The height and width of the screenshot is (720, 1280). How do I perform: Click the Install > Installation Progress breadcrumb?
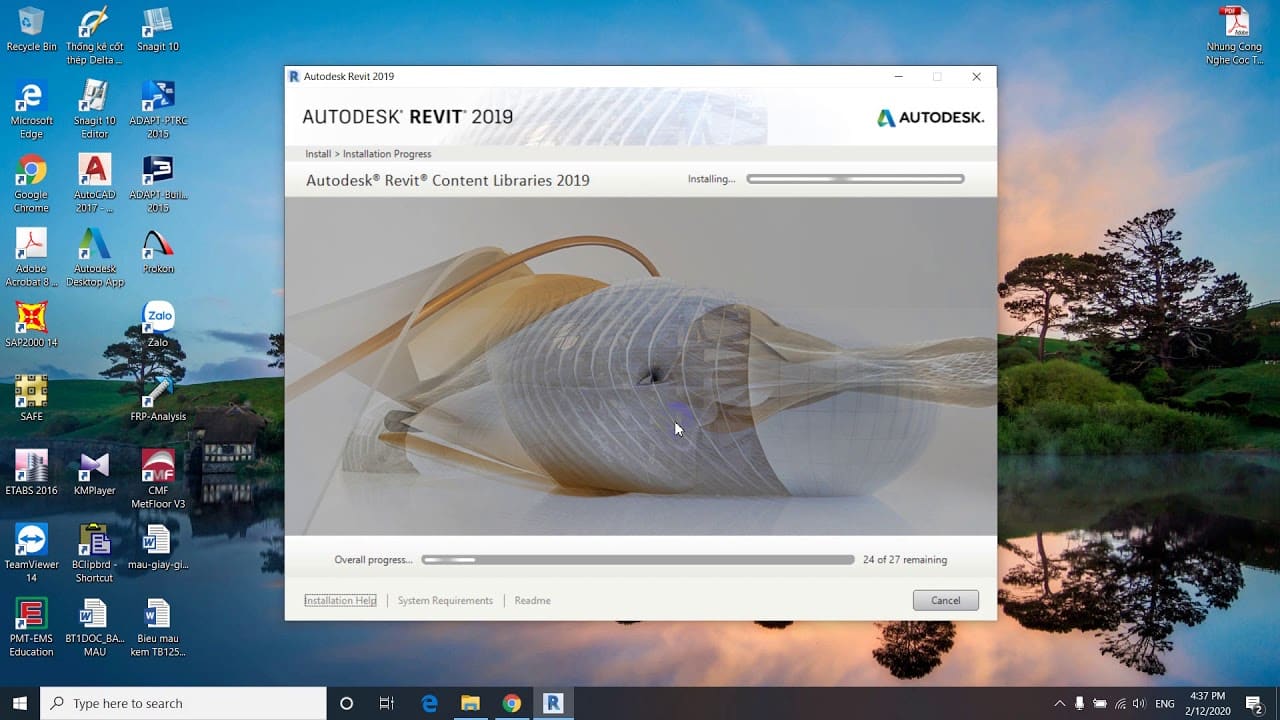pos(368,154)
